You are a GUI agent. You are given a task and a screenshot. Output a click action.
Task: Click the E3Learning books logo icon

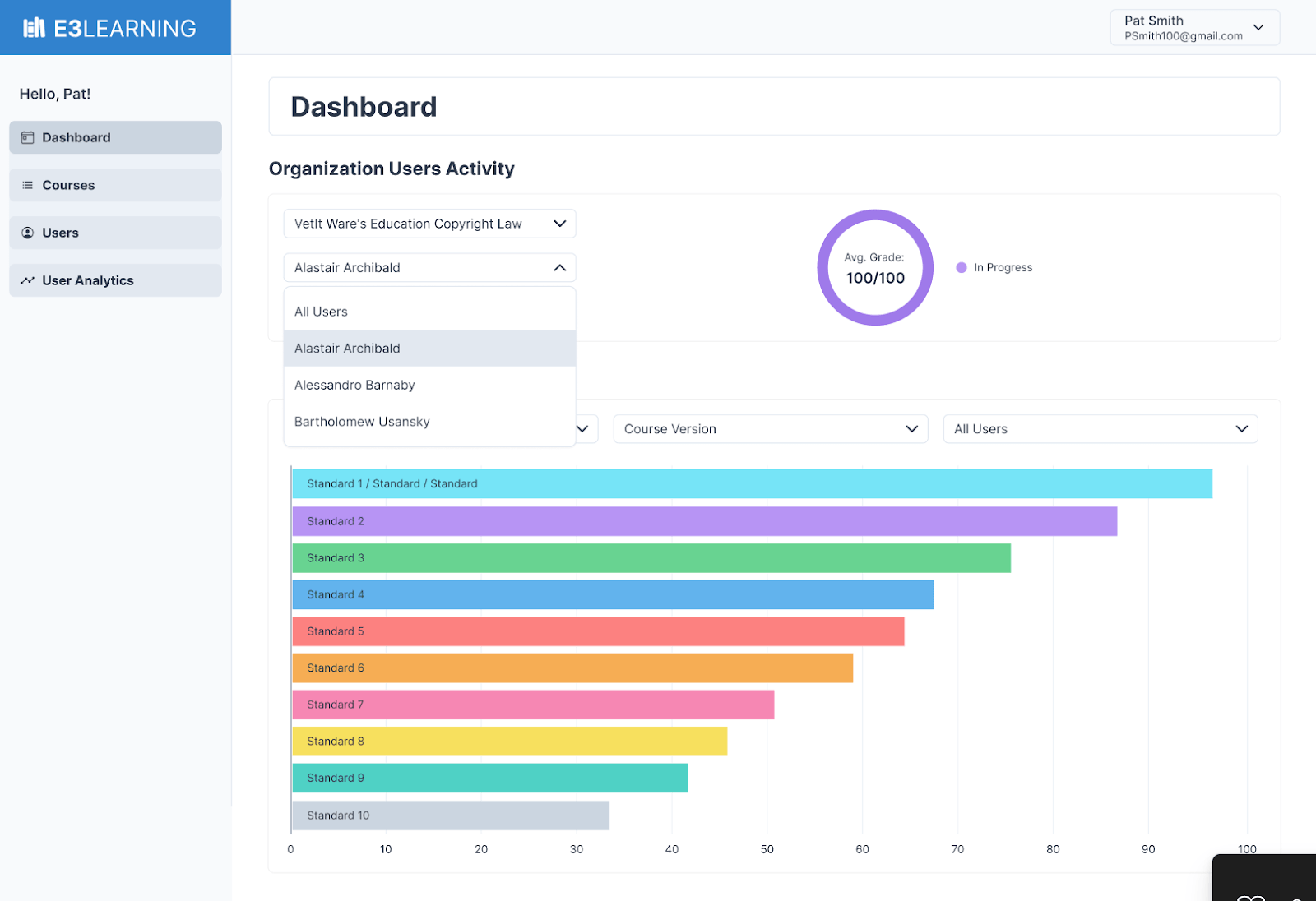point(34,28)
